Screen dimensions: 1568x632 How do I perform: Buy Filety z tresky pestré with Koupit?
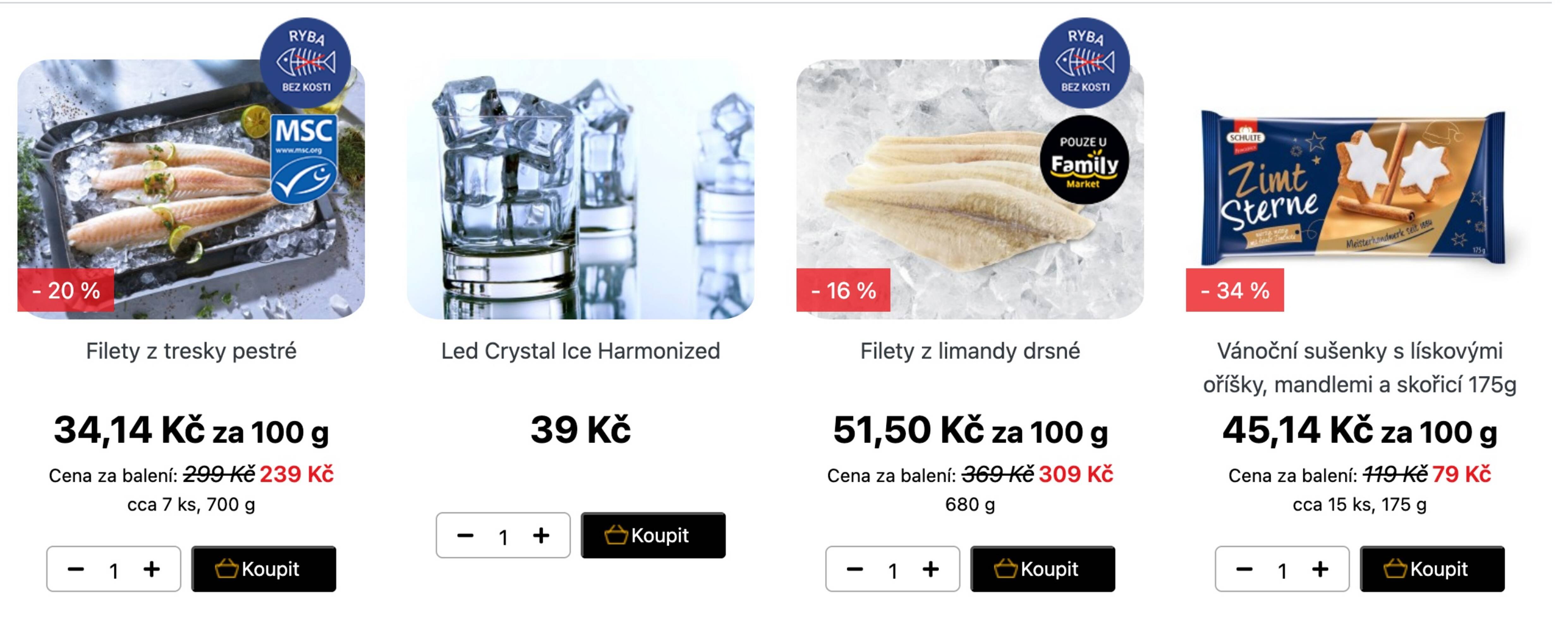click(264, 569)
